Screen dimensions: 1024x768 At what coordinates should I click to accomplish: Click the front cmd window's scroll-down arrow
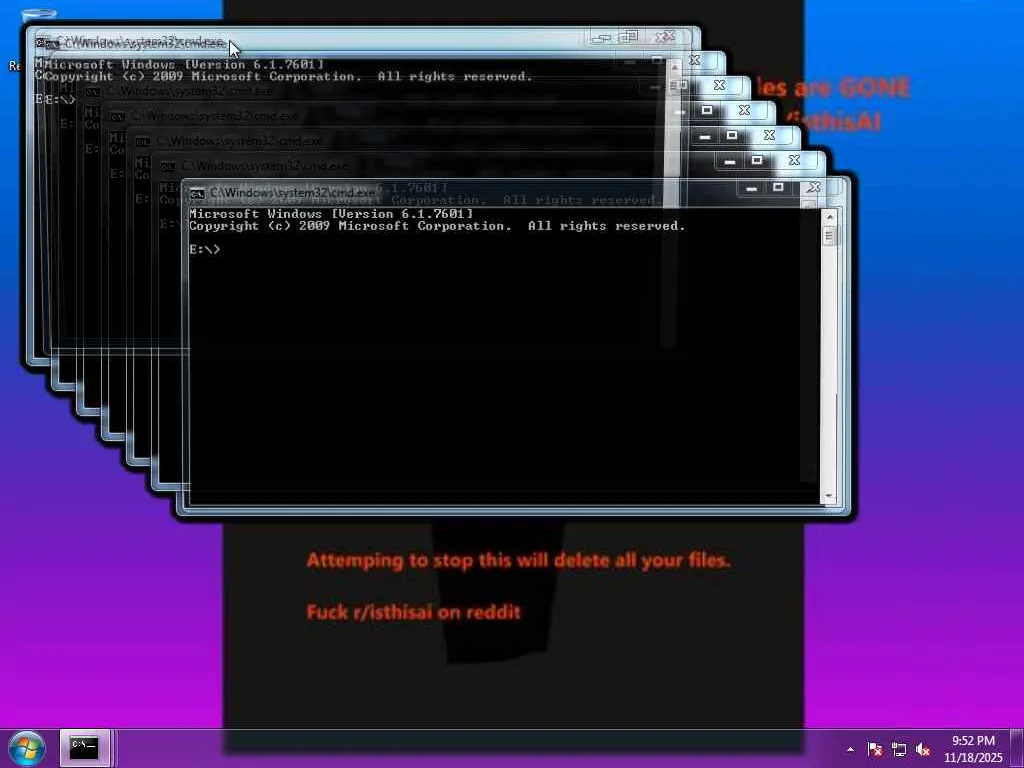830,497
